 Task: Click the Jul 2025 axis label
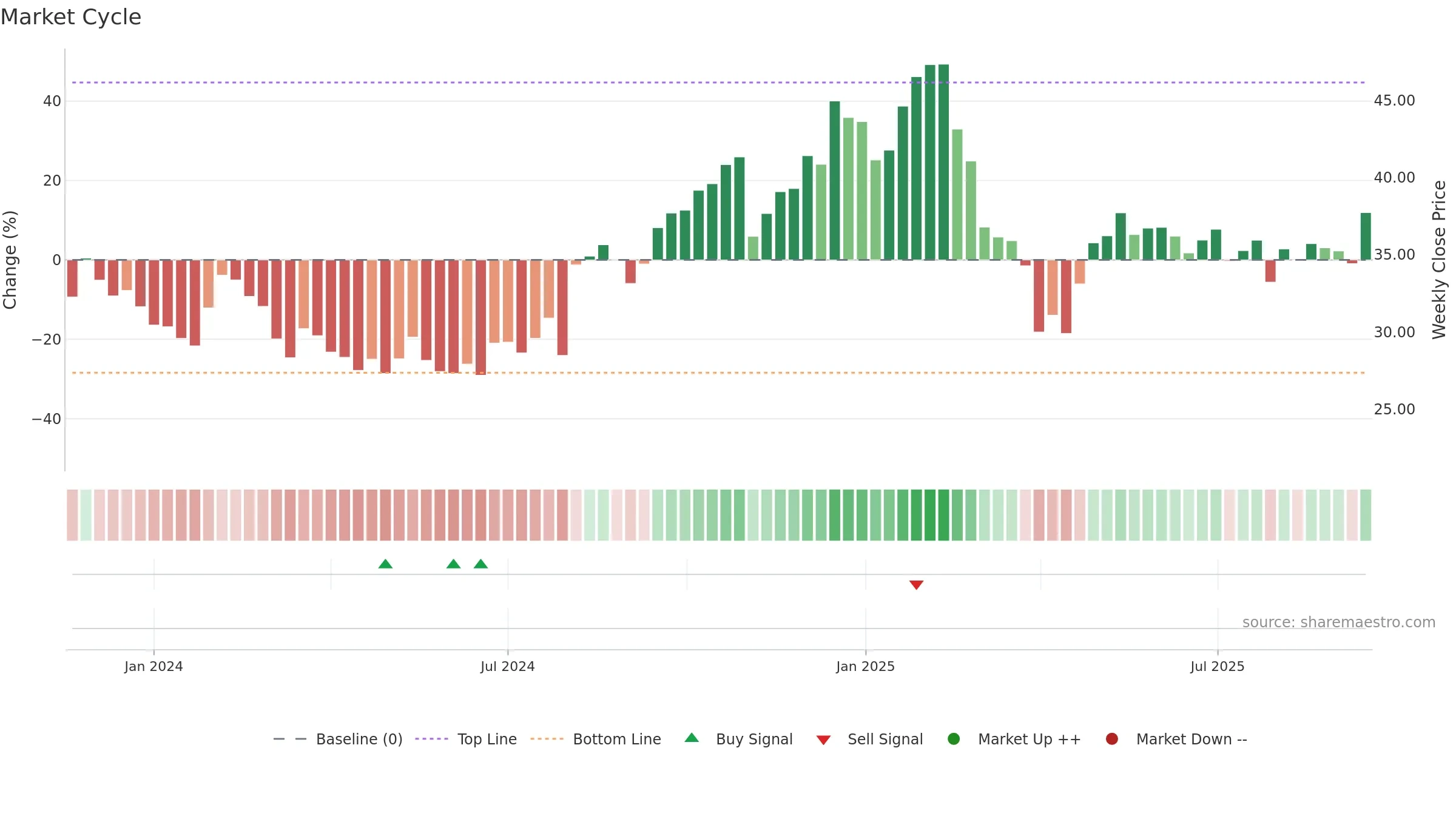(1218, 666)
